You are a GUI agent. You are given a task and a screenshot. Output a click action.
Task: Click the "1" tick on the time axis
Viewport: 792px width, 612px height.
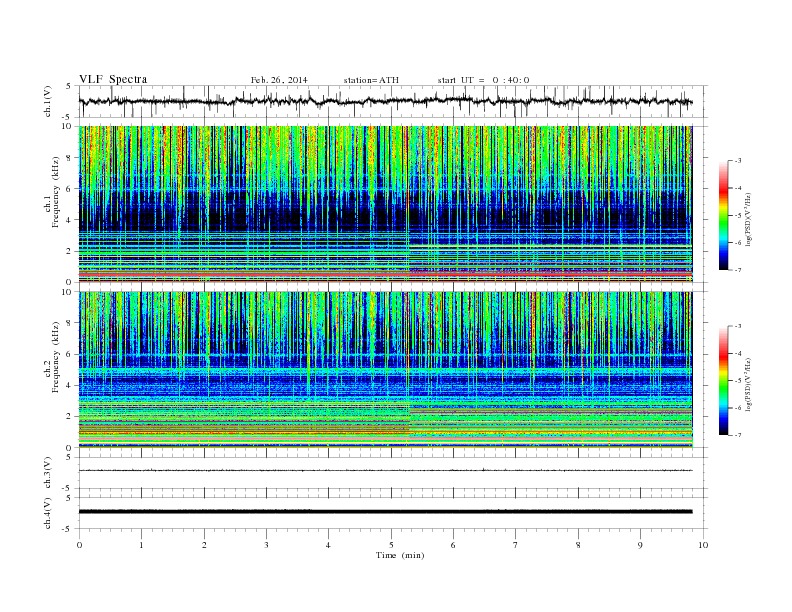click(x=141, y=545)
